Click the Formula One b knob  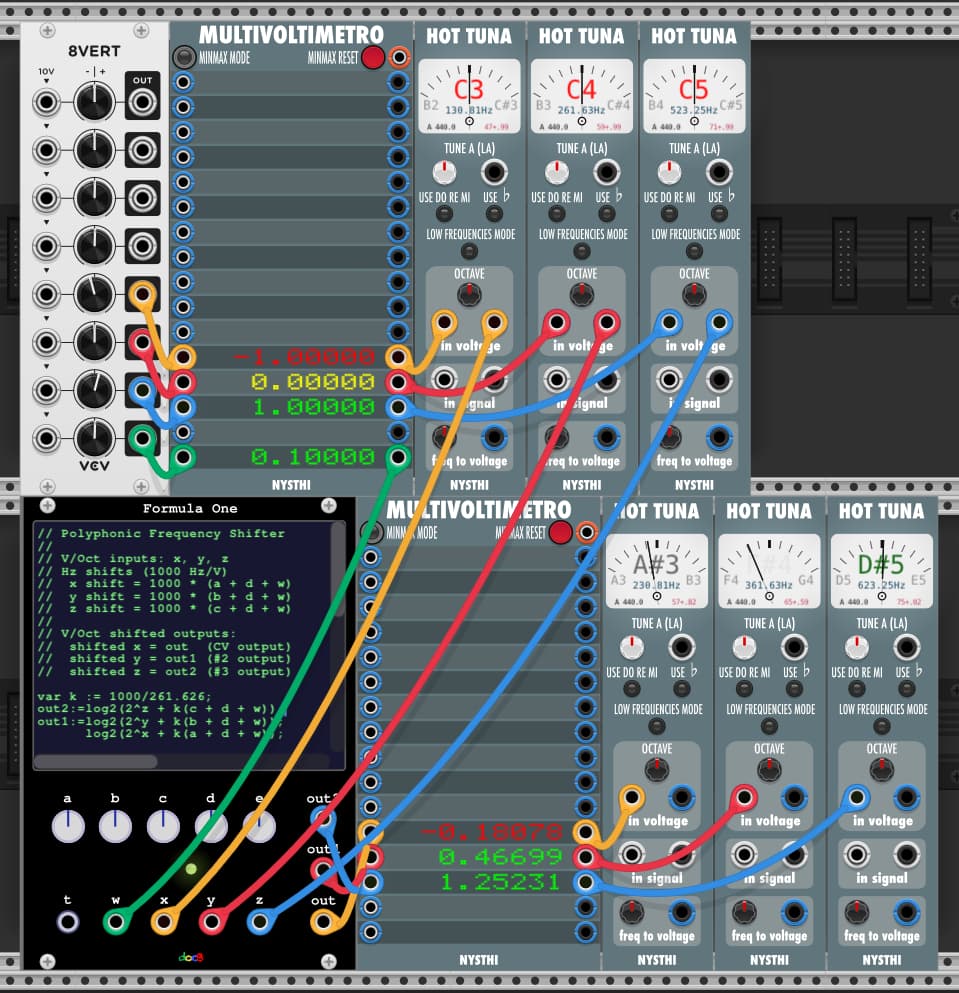(115, 826)
